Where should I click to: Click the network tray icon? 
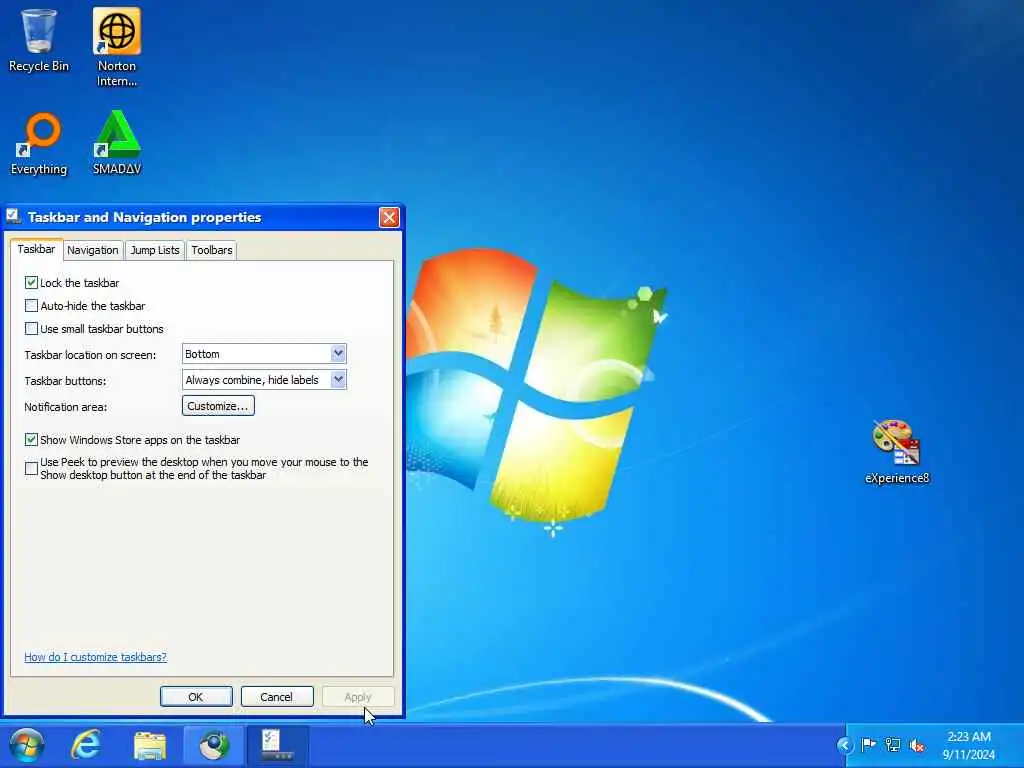893,745
